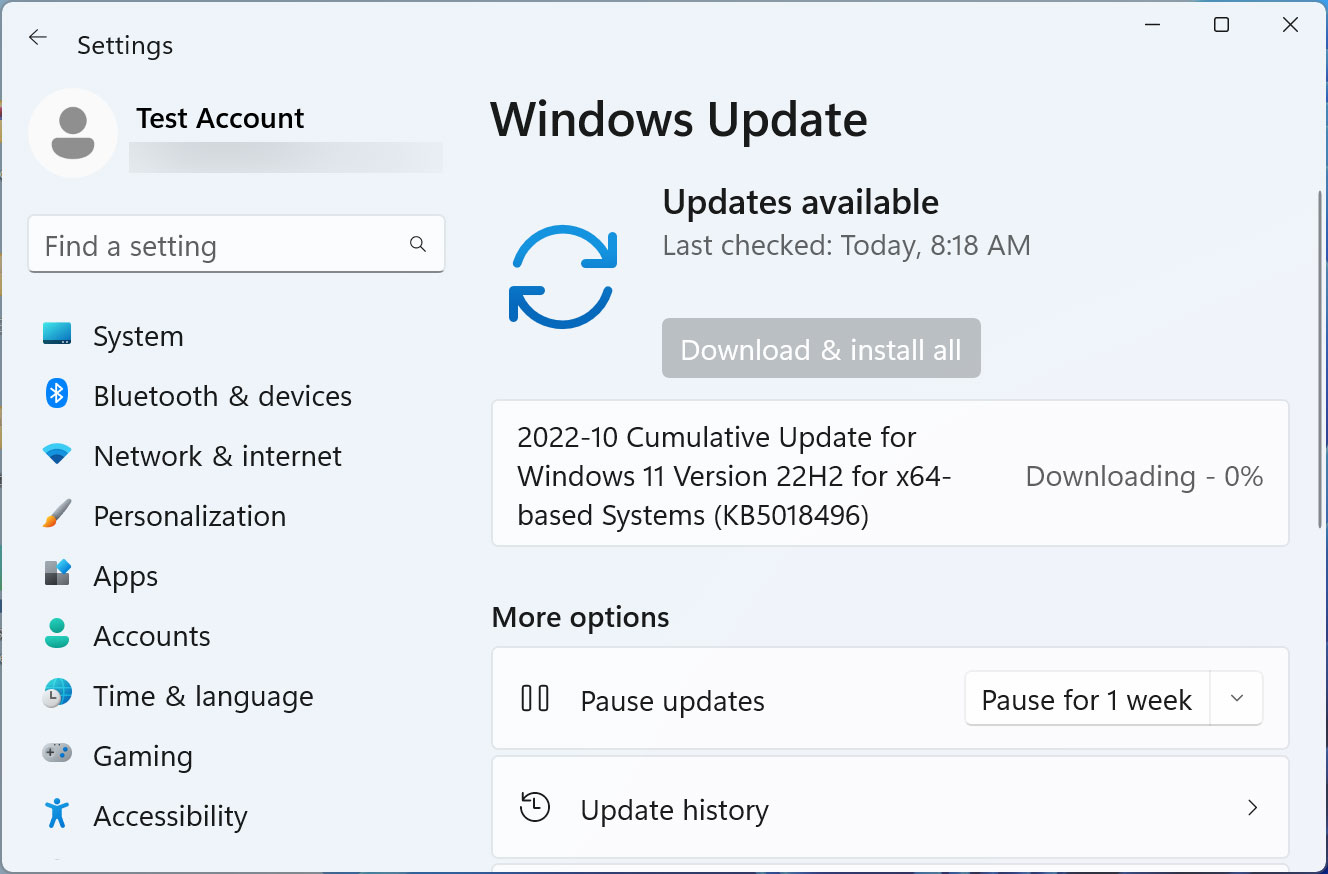Click the Downloading - 0% status text

pyautogui.click(x=1144, y=476)
